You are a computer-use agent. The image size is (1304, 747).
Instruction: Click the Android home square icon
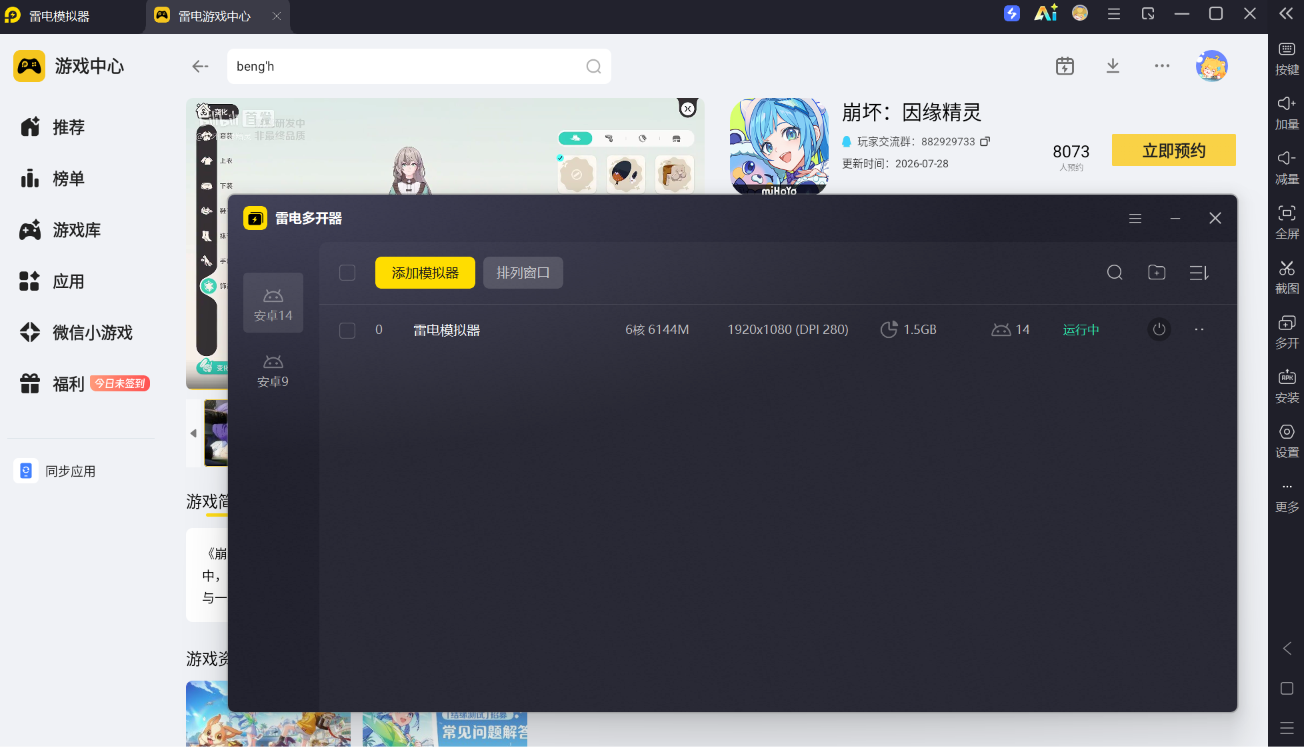(1287, 688)
